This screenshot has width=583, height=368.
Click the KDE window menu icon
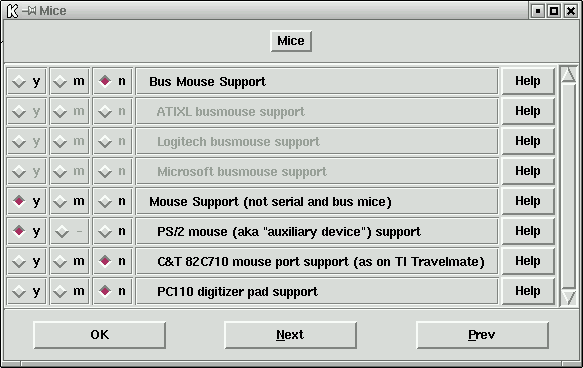(x=12, y=10)
